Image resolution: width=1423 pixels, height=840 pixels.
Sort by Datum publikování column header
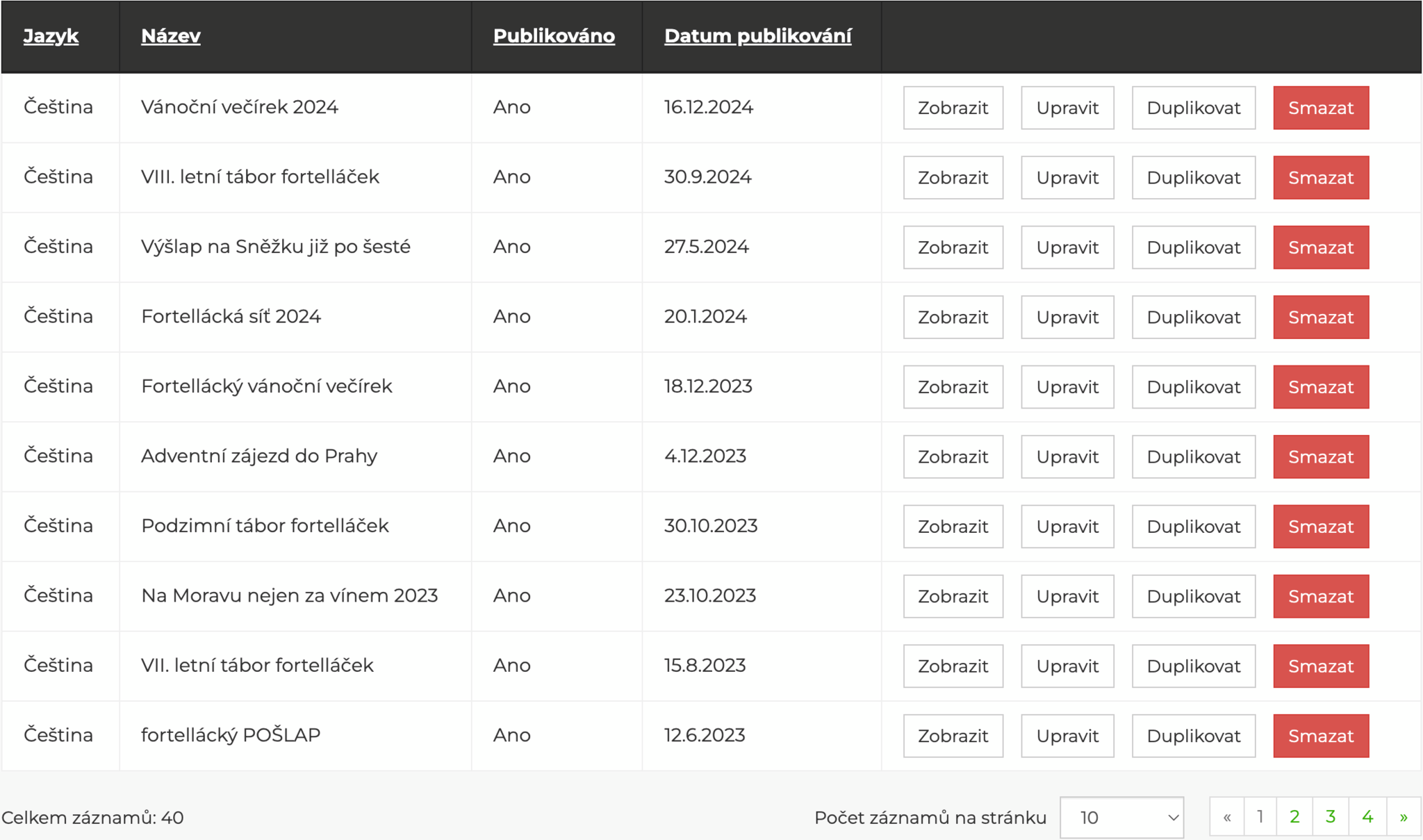(758, 36)
